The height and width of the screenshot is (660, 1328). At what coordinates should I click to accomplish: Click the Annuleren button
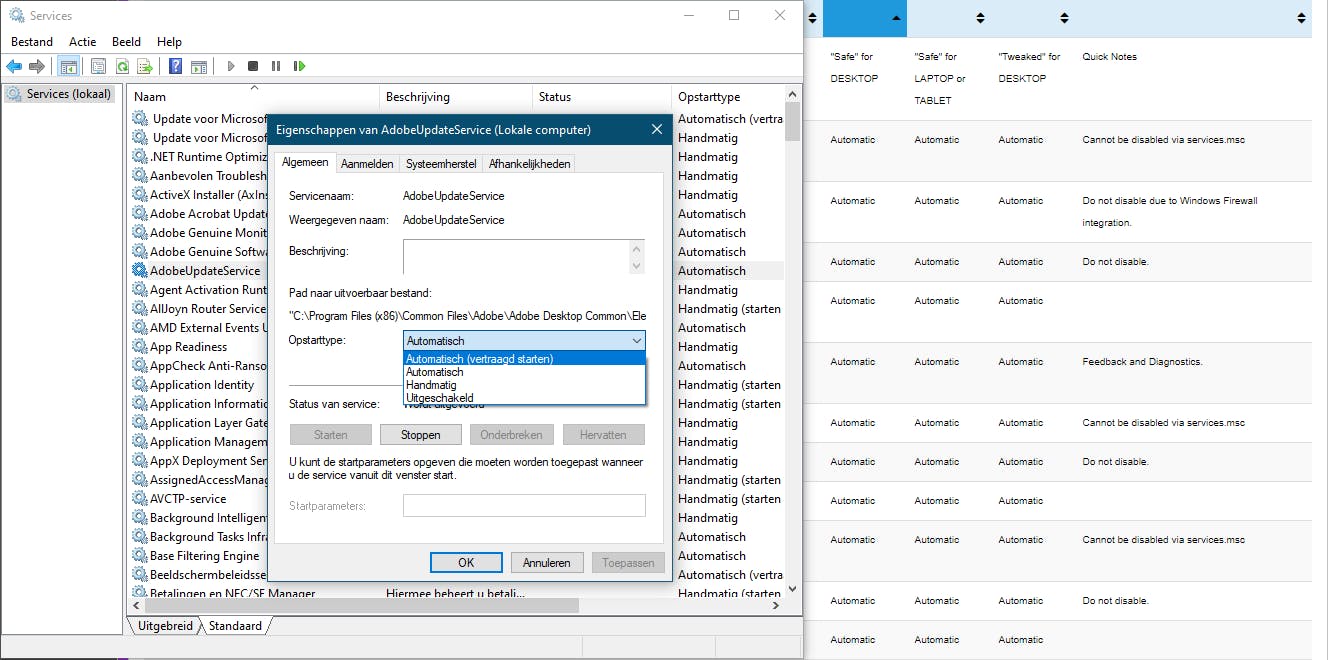coord(547,563)
